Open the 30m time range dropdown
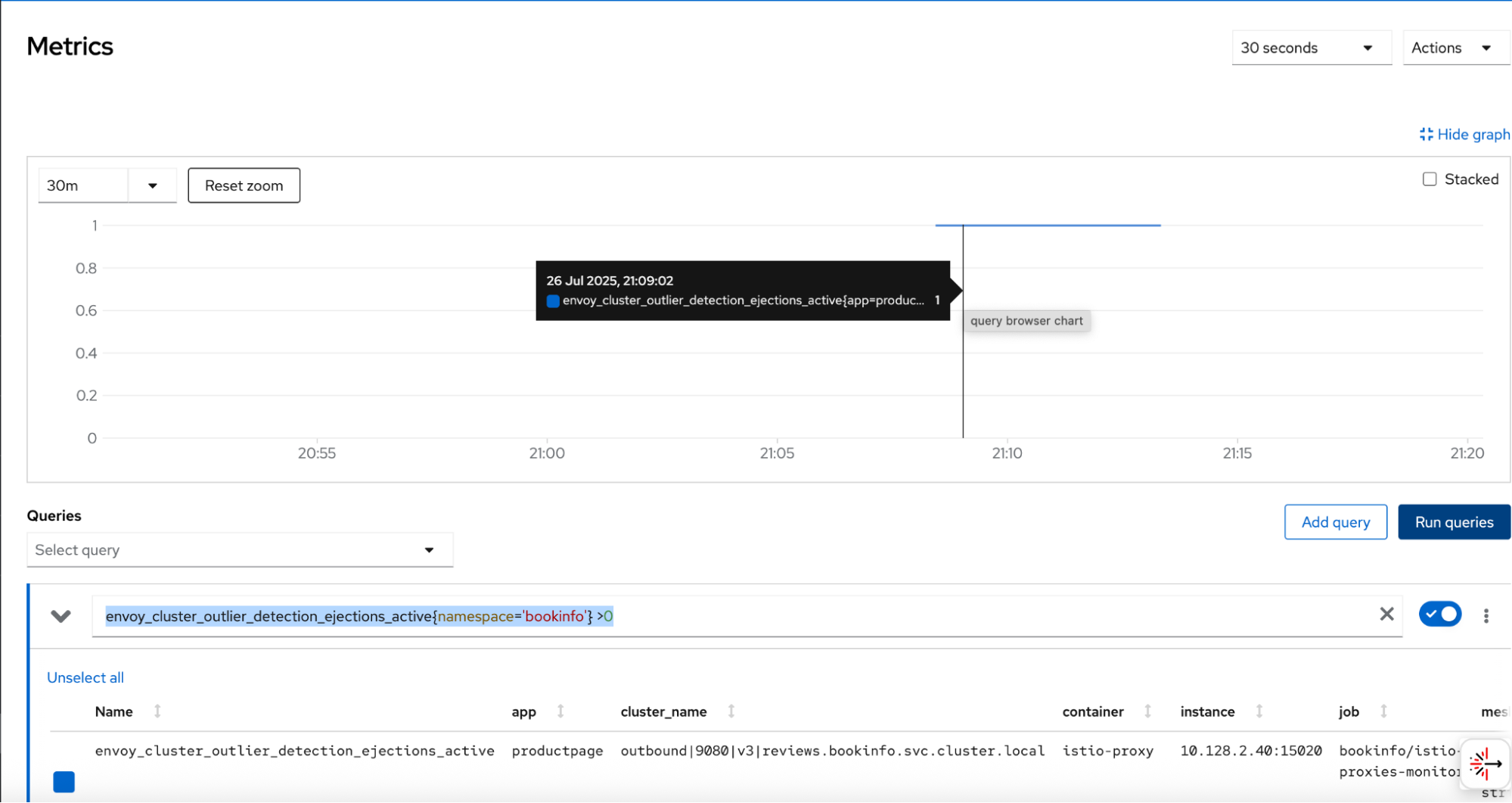 (152, 185)
